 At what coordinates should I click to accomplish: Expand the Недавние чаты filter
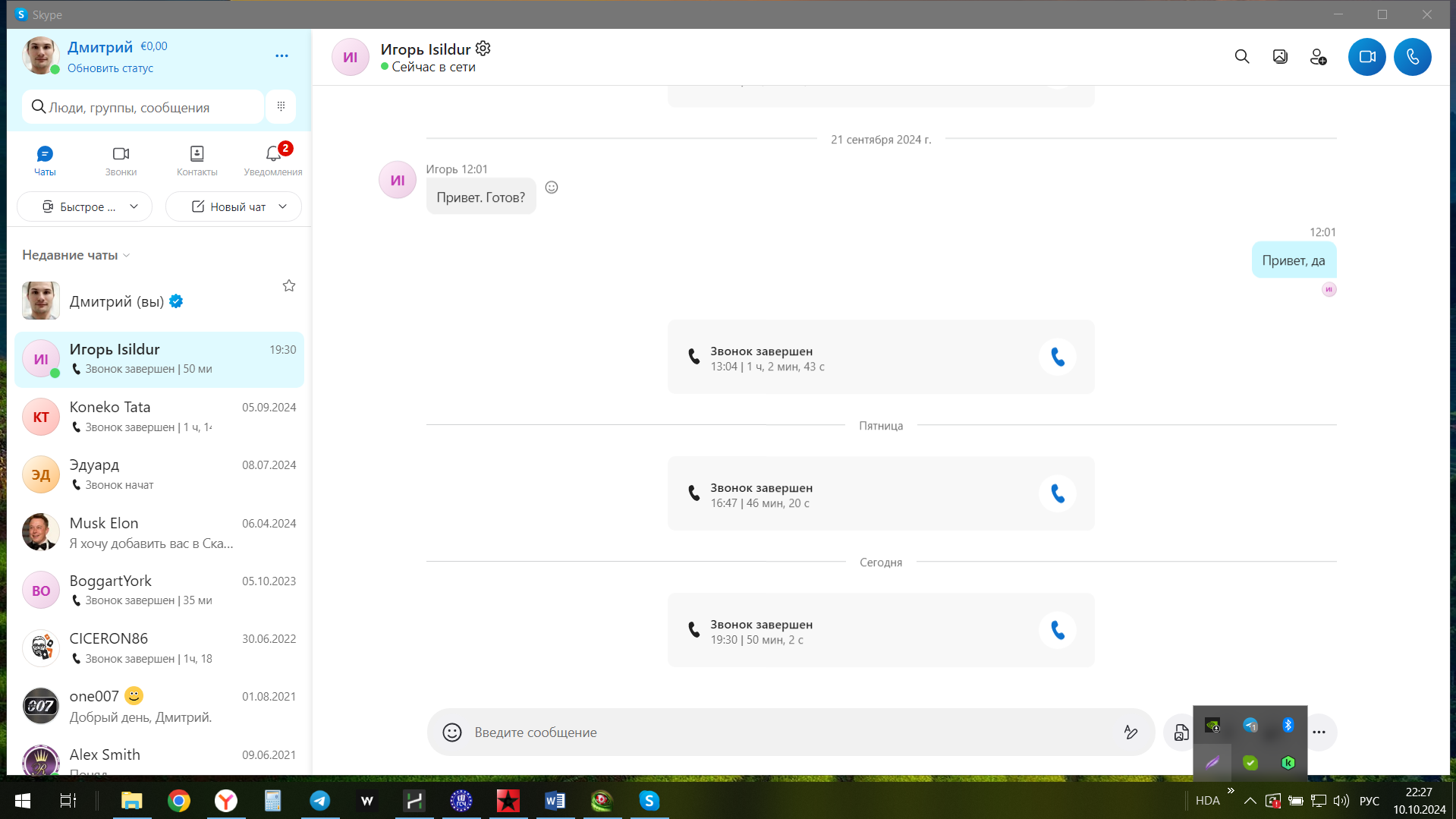(76, 255)
